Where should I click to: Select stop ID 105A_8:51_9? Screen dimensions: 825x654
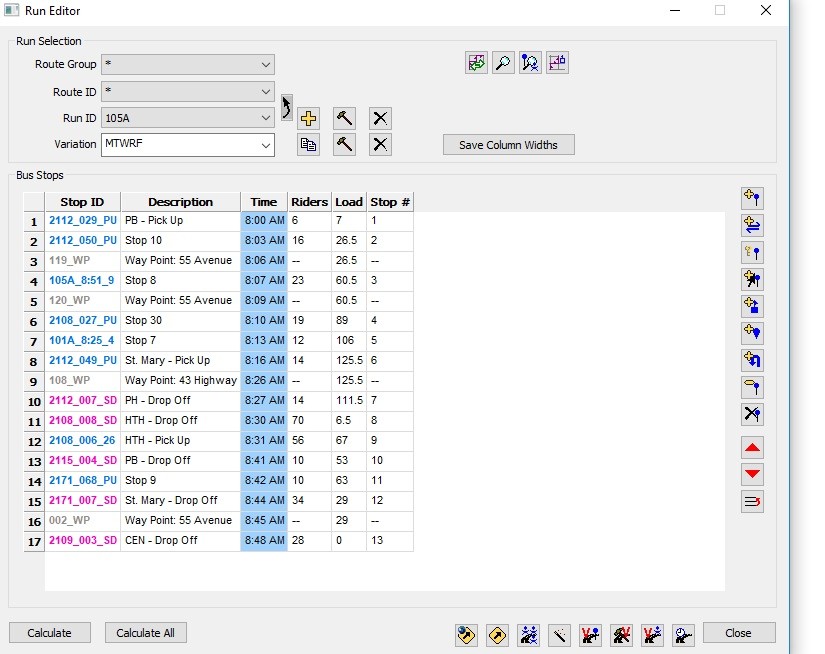tap(82, 280)
